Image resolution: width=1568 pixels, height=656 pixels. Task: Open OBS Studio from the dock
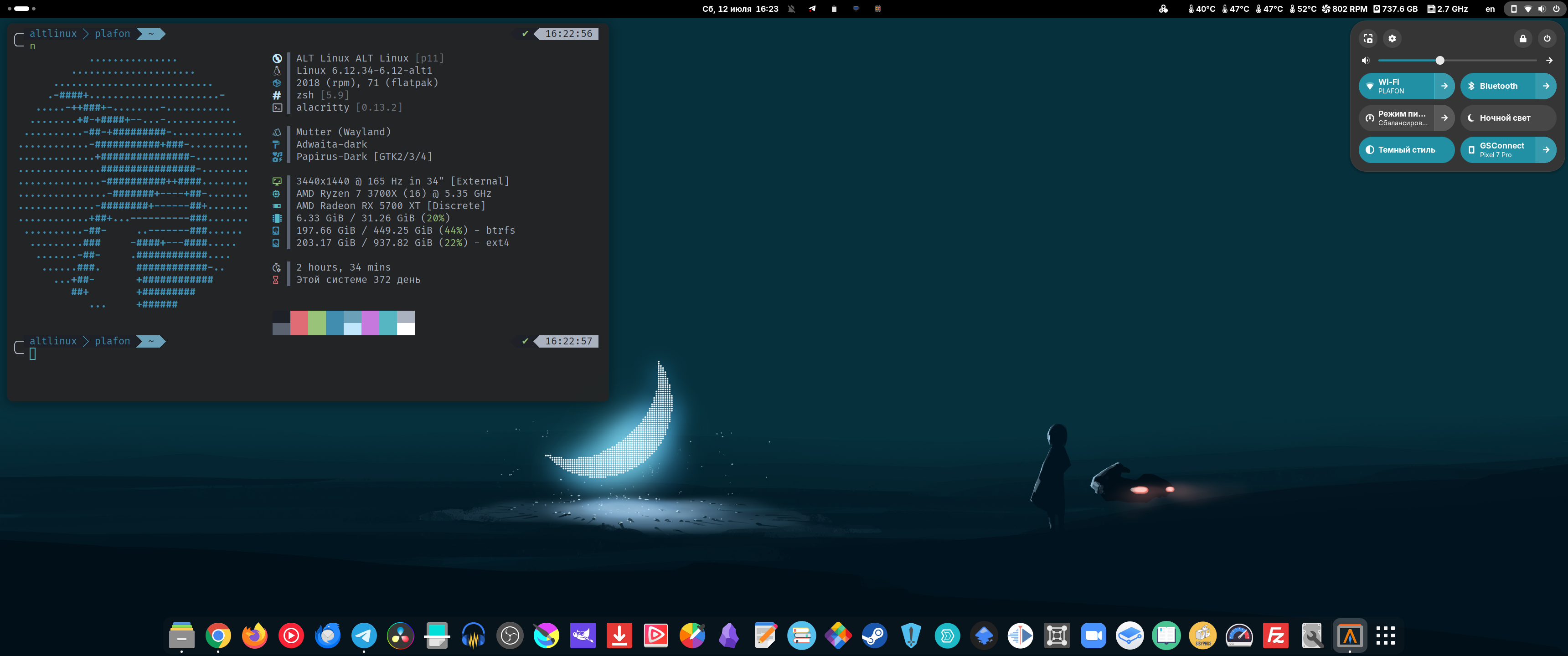(510, 636)
